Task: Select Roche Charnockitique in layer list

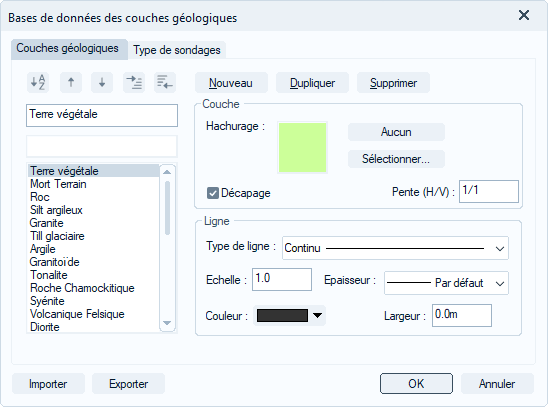Action: click(82, 288)
